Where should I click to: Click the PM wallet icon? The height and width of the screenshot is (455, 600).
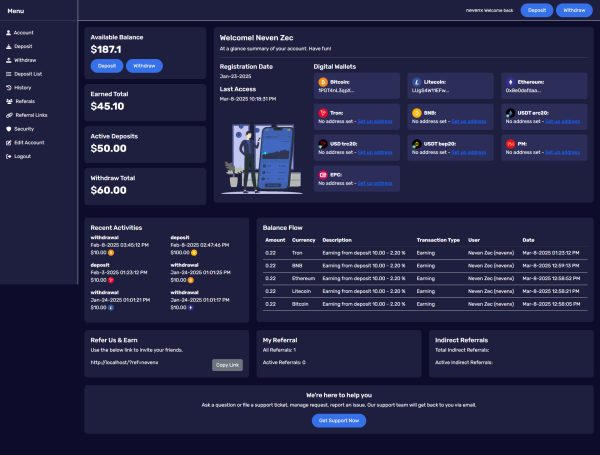pyautogui.click(x=509, y=144)
